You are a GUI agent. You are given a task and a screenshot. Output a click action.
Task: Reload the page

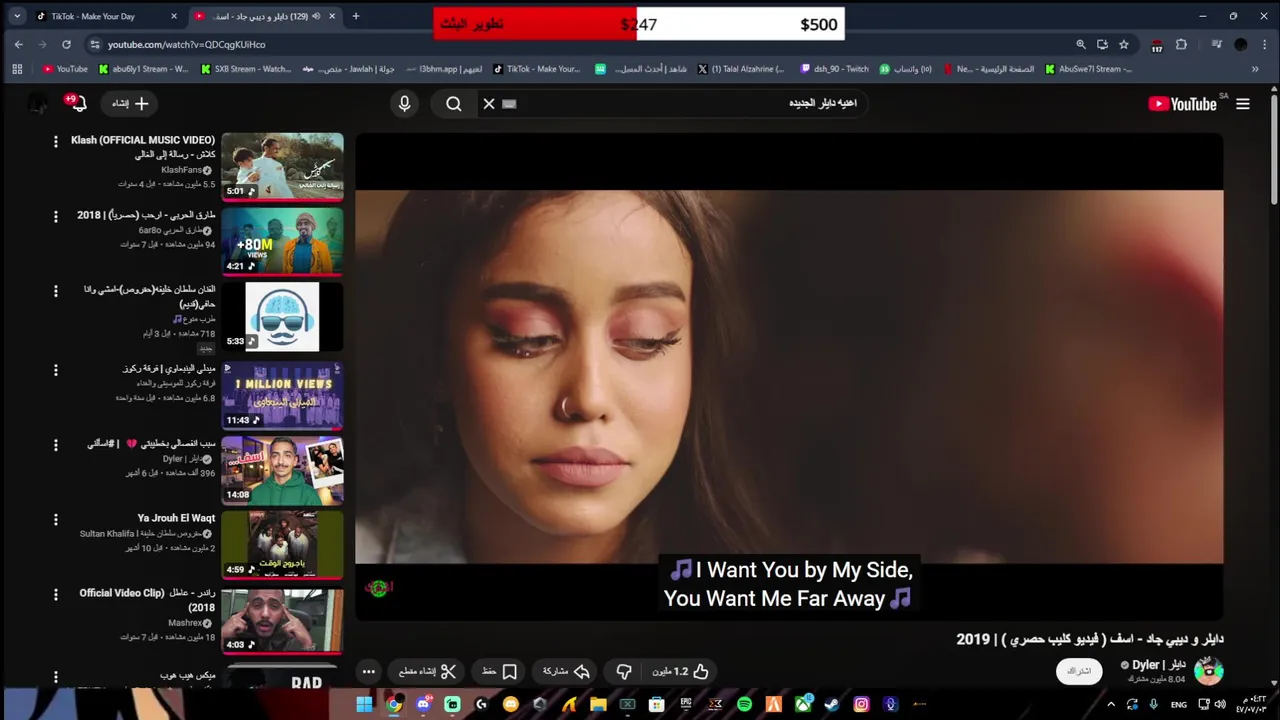pyautogui.click(x=66, y=45)
